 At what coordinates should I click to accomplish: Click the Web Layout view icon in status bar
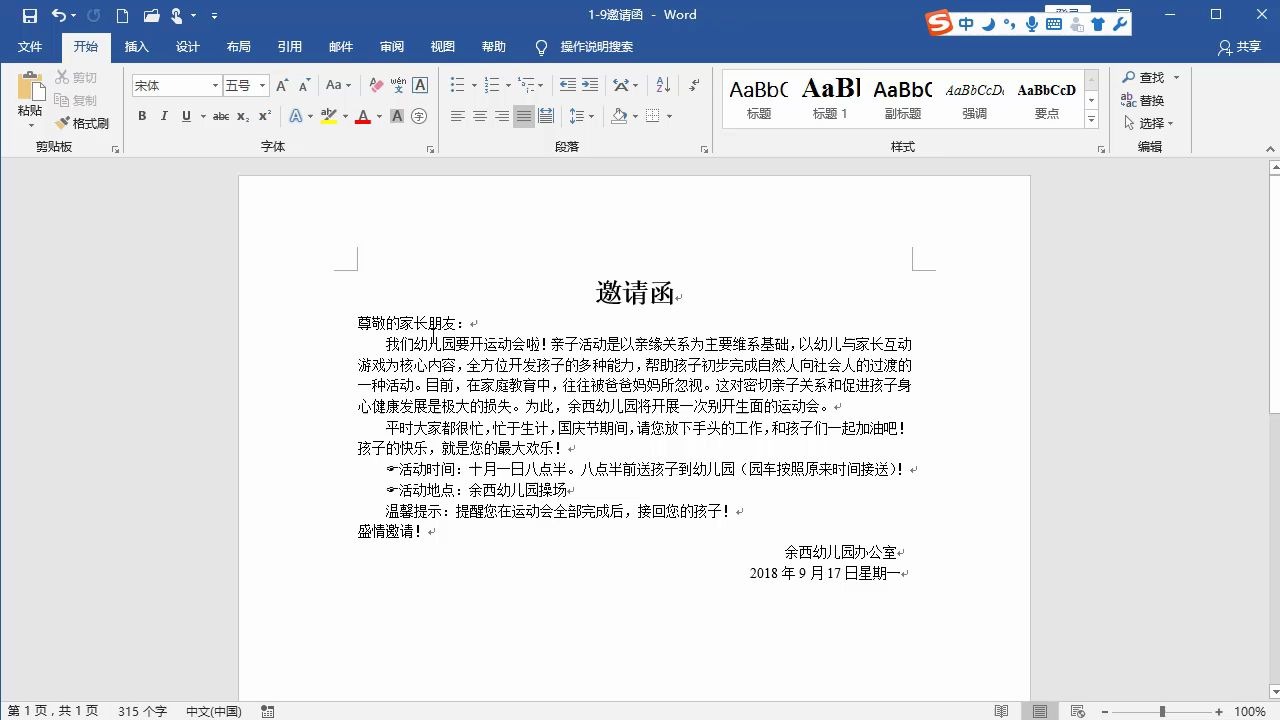[1077, 712]
